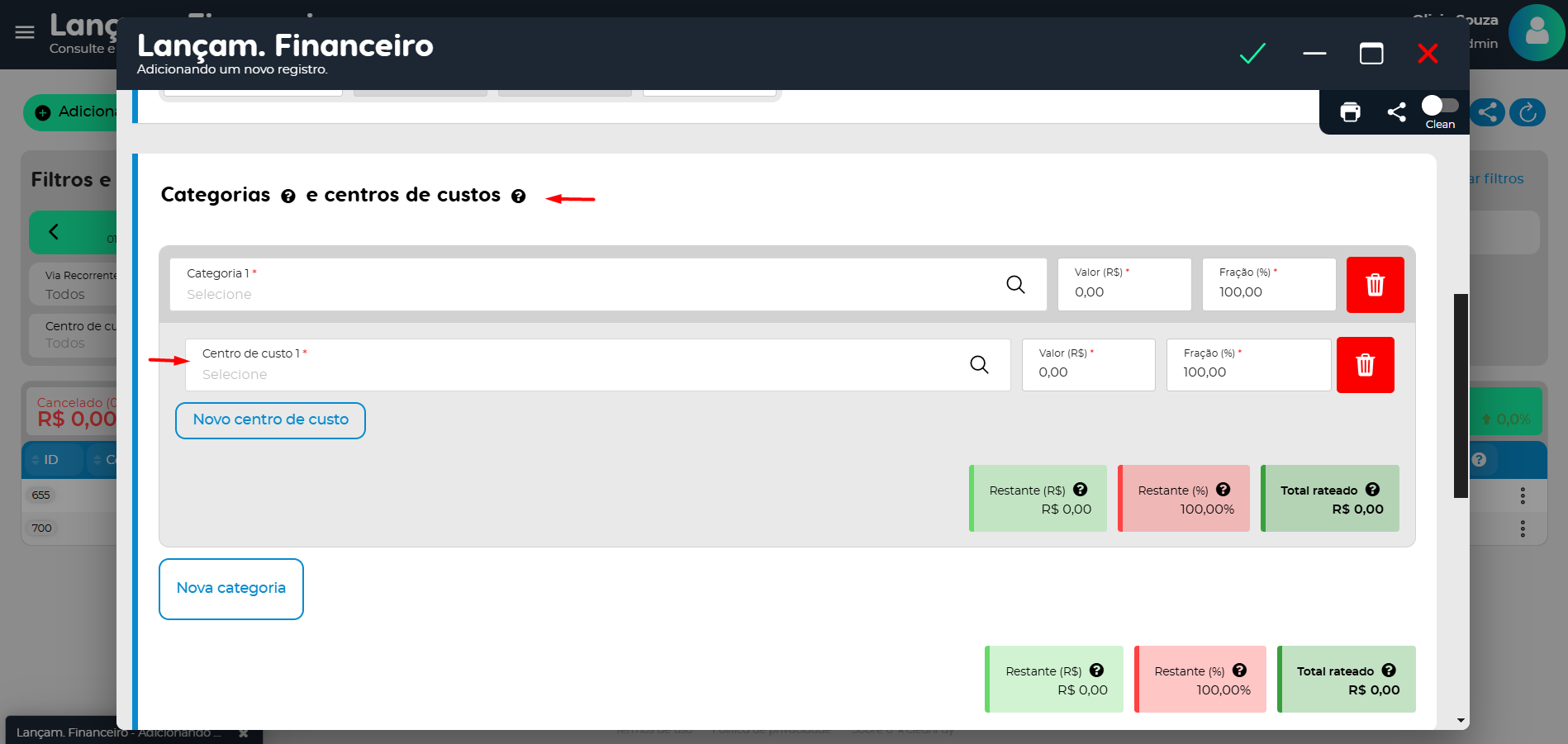
Task: Toggle the Clean mode switch
Action: click(1439, 106)
